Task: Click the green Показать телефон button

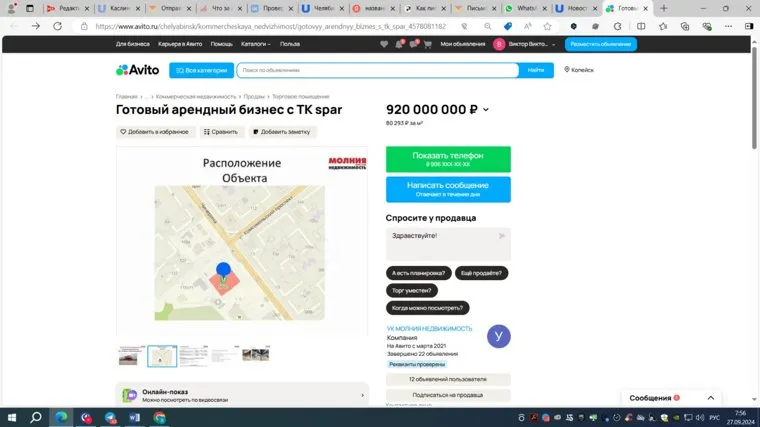Action: coord(447,159)
